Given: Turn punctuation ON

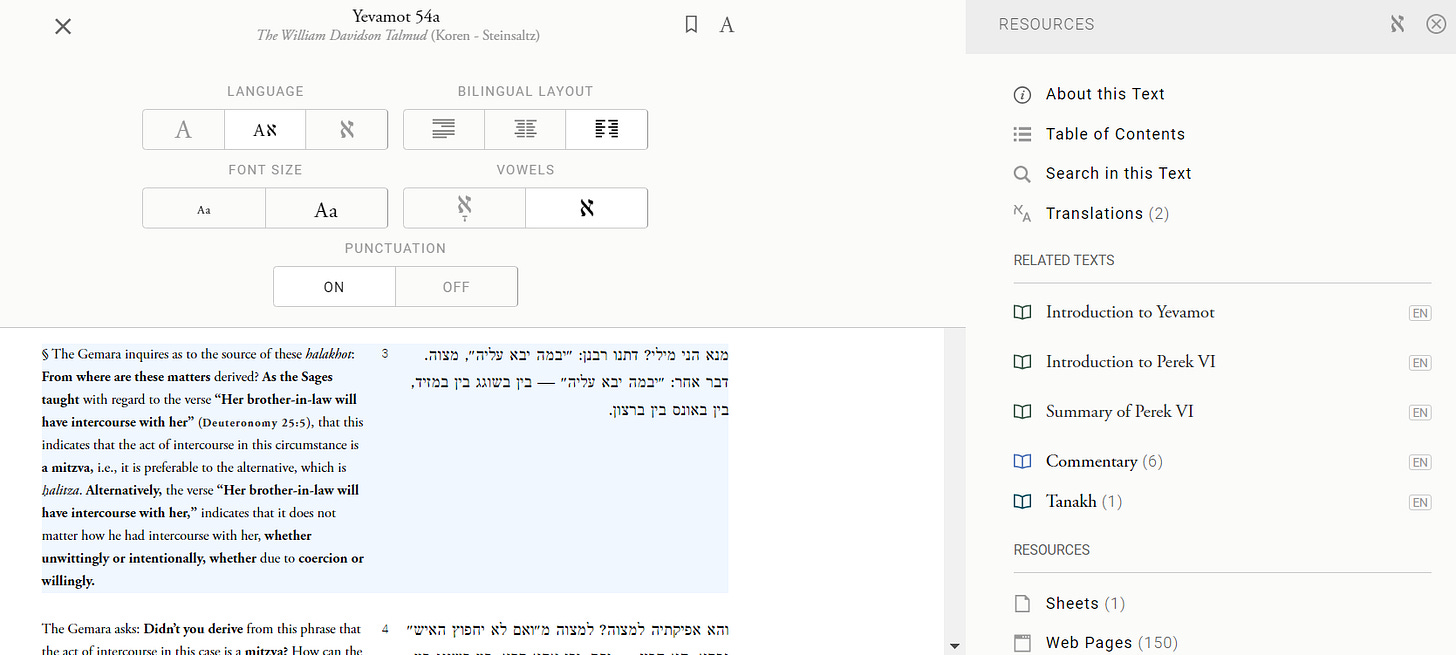Looking at the screenshot, I should coord(334,287).
